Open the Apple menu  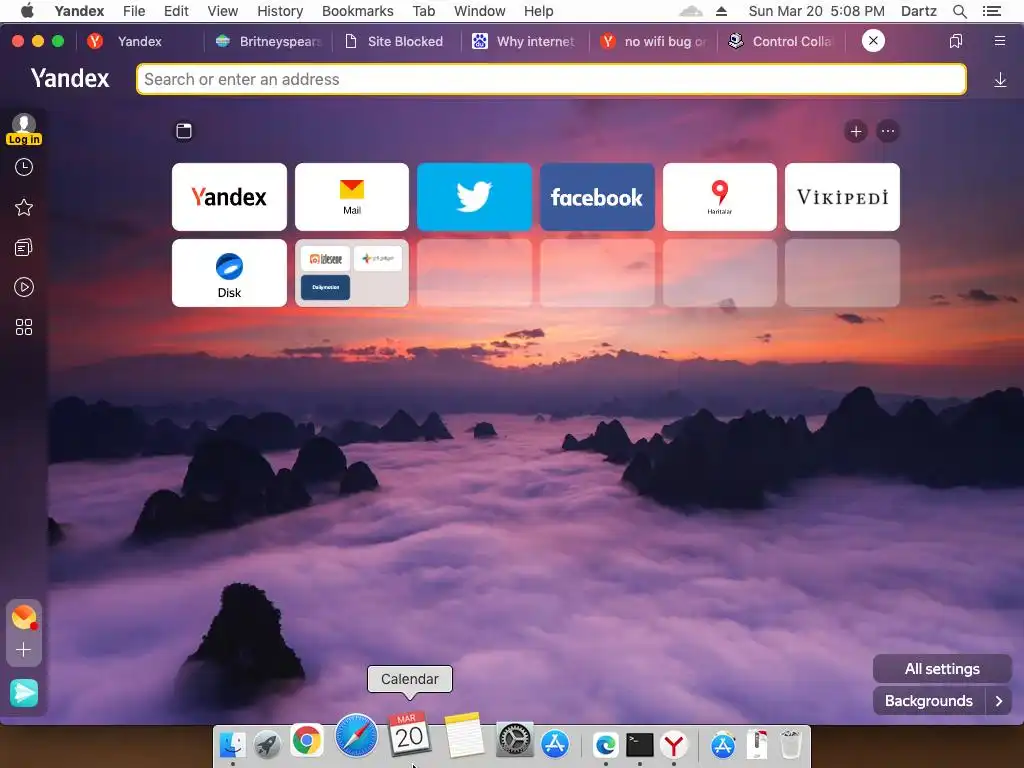tap(27, 11)
